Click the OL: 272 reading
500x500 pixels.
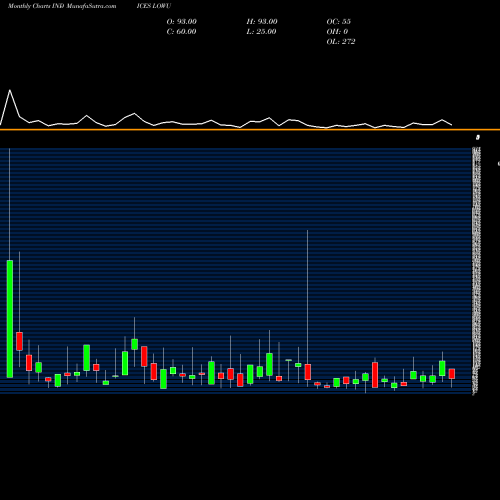[341, 42]
